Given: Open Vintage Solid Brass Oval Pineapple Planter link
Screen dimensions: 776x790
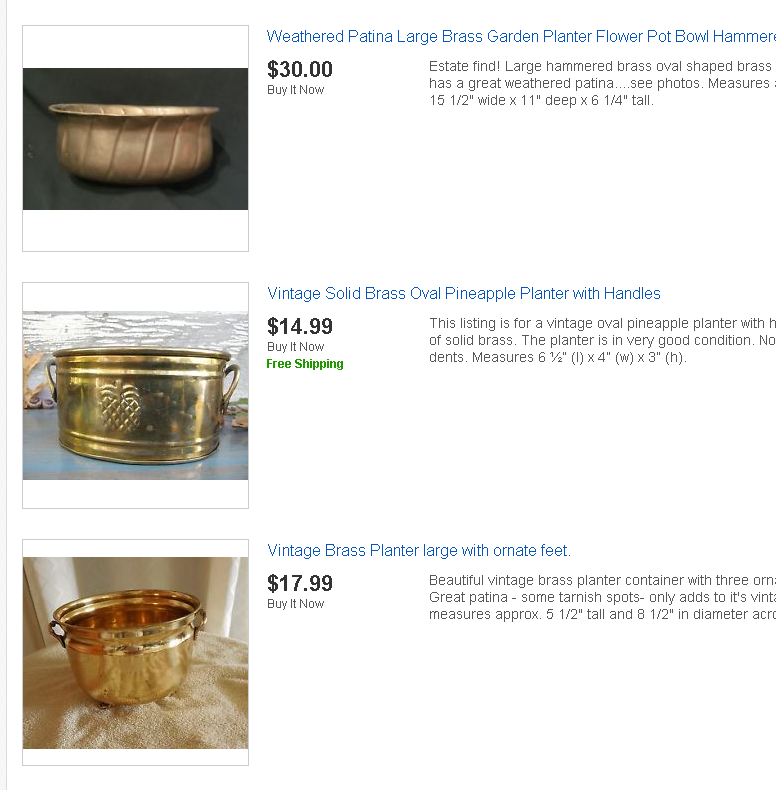Looking at the screenshot, I should click(x=464, y=293).
